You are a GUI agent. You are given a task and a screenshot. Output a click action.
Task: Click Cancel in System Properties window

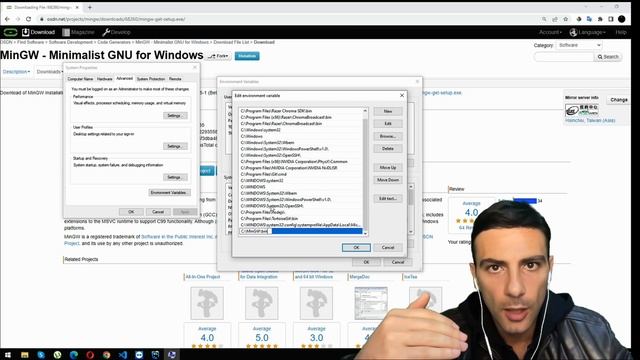click(x=158, y=212)
